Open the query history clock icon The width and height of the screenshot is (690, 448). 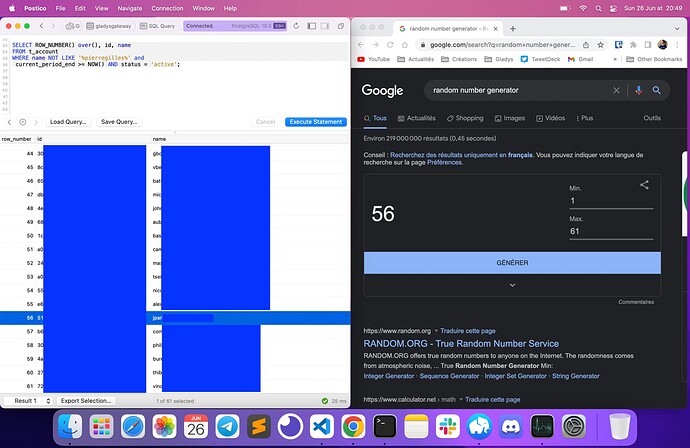click(22, 121)
